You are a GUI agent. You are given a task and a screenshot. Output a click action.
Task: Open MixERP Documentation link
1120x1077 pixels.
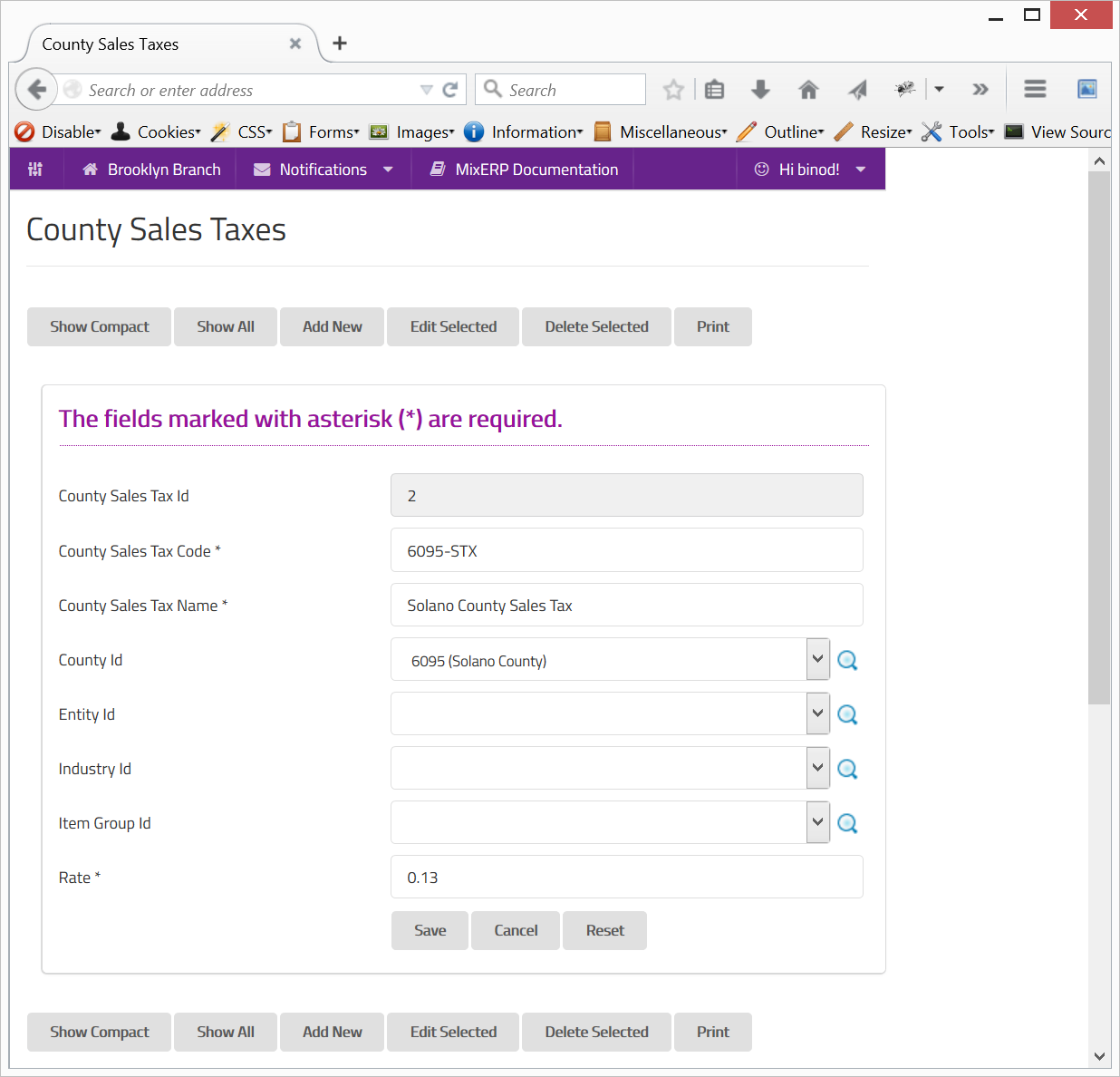524,170
